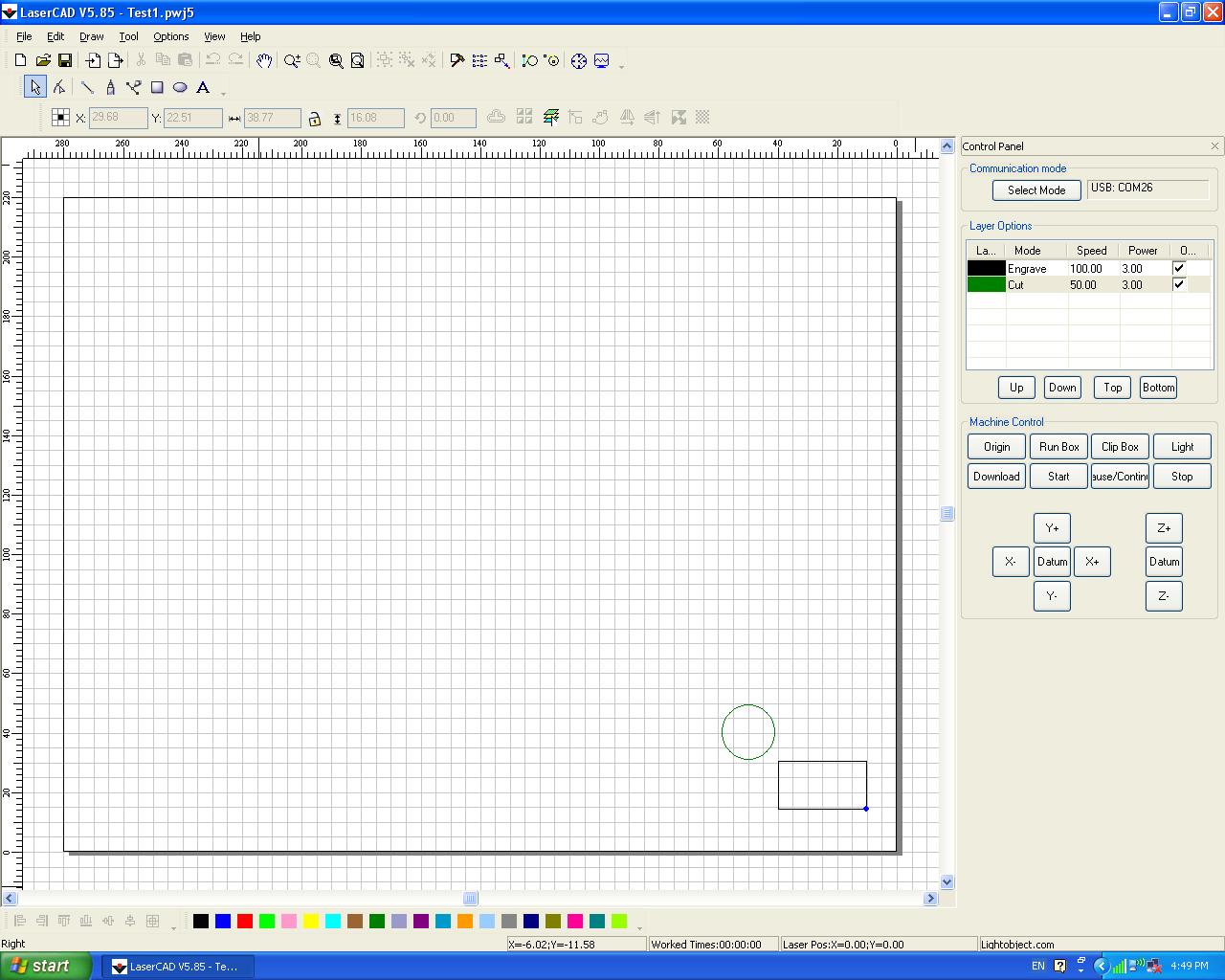Toggle the aspect ratio lock icon
The width and height of the screenshot is (1225, 980).
coord(314,119)
